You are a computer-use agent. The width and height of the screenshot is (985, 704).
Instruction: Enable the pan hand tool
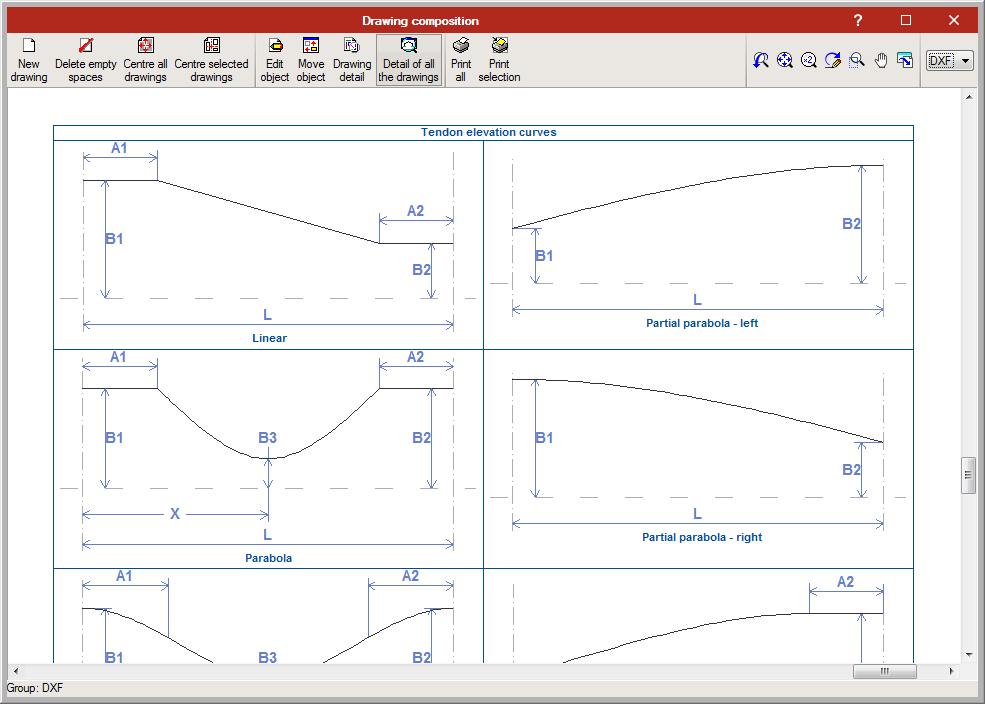[x=881, y=61]
